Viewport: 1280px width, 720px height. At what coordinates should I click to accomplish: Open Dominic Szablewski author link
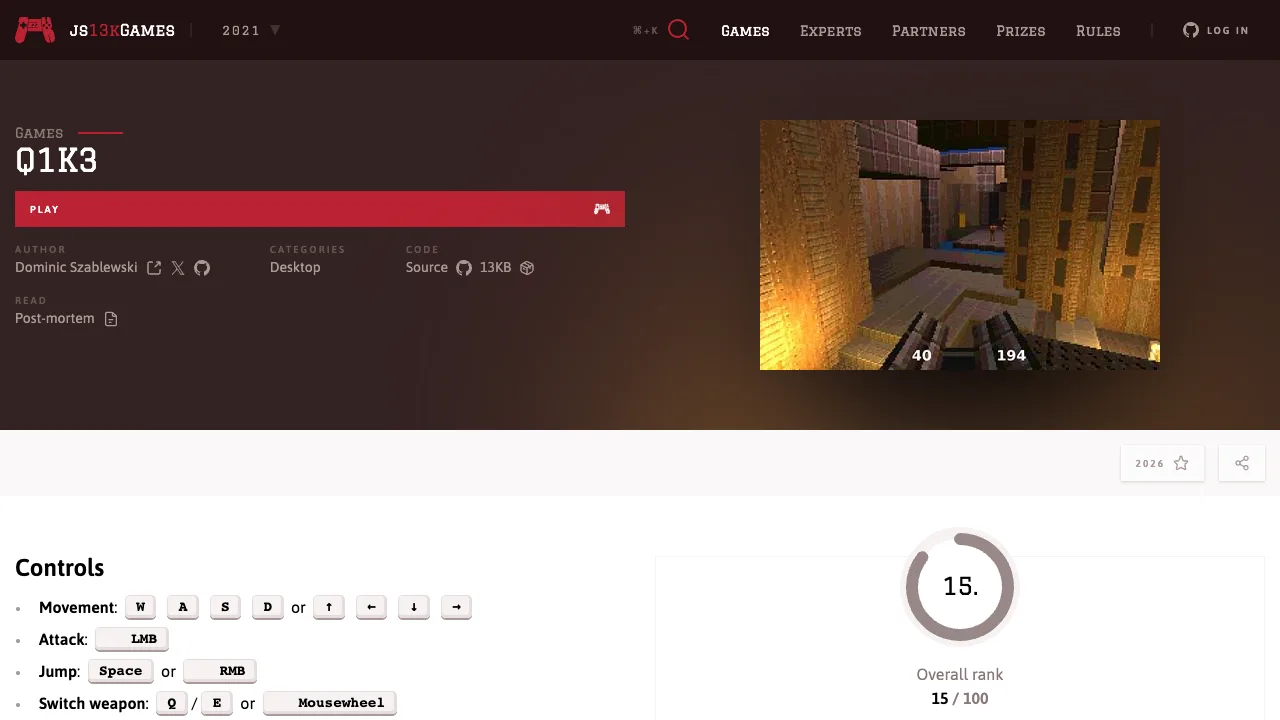pyautogui.click(x=76, y=267)
